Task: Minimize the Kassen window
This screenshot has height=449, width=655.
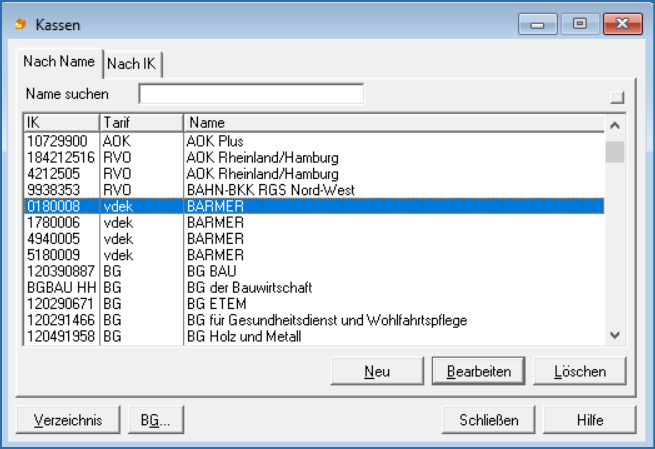Action: [538, 24]
